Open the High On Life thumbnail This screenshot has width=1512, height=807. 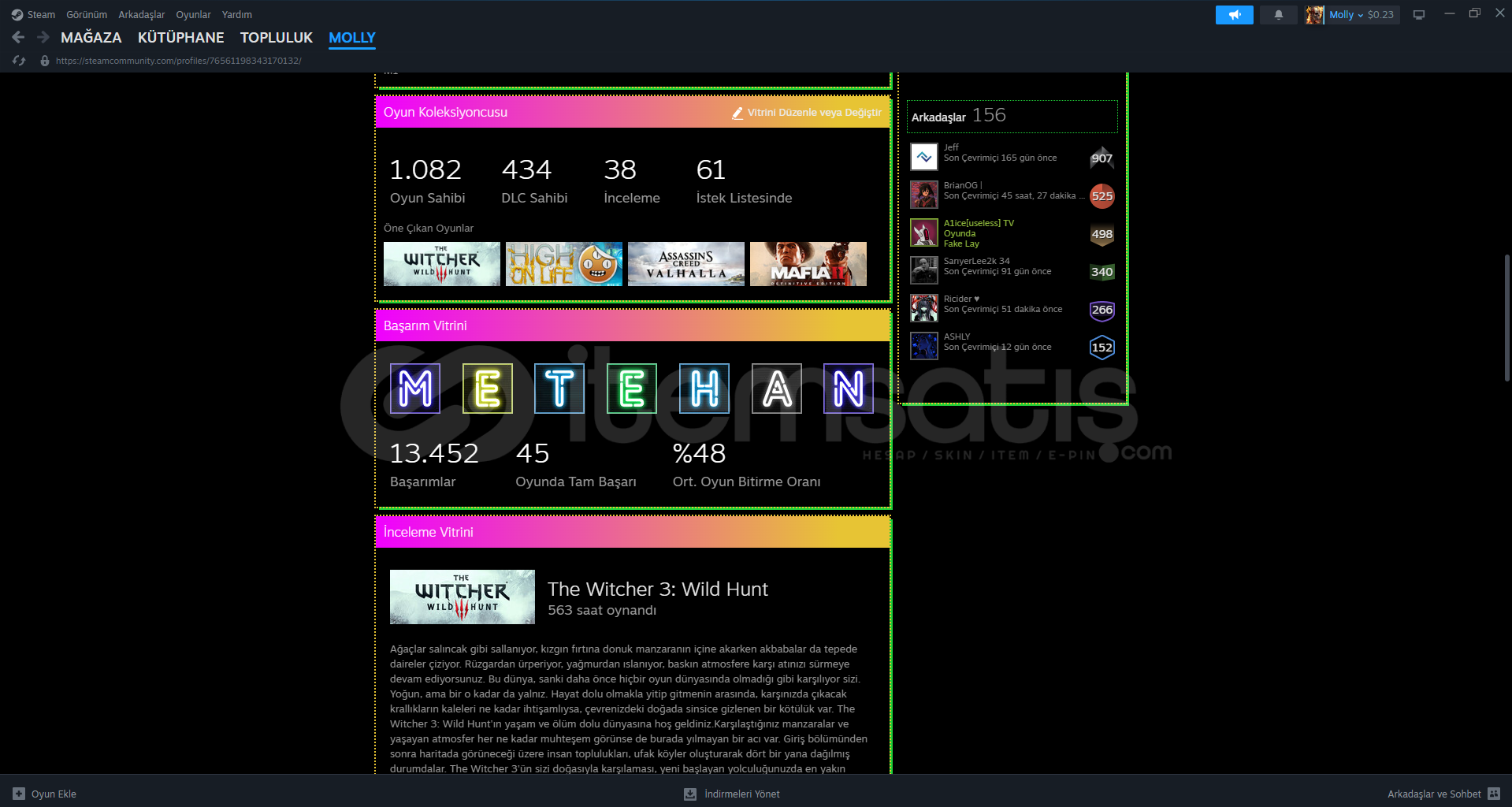(x=564, y=264)
